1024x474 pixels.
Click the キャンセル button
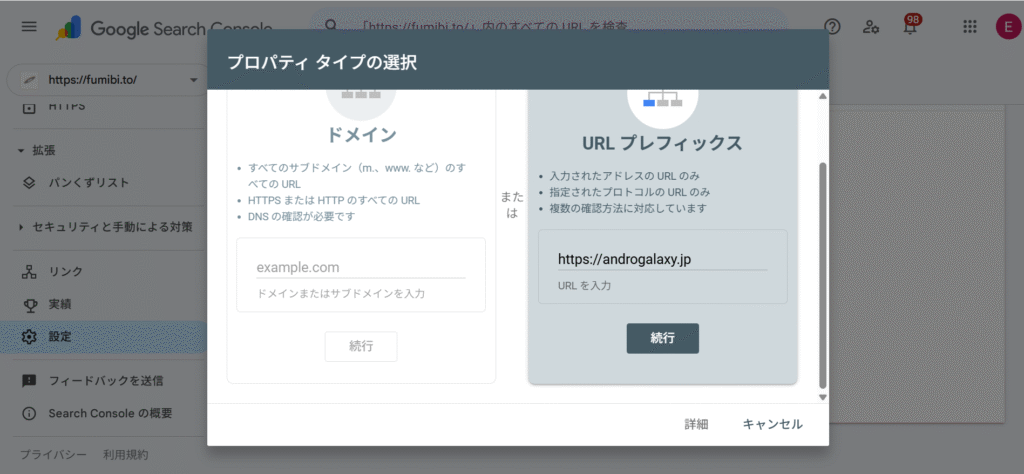(773, 424)
